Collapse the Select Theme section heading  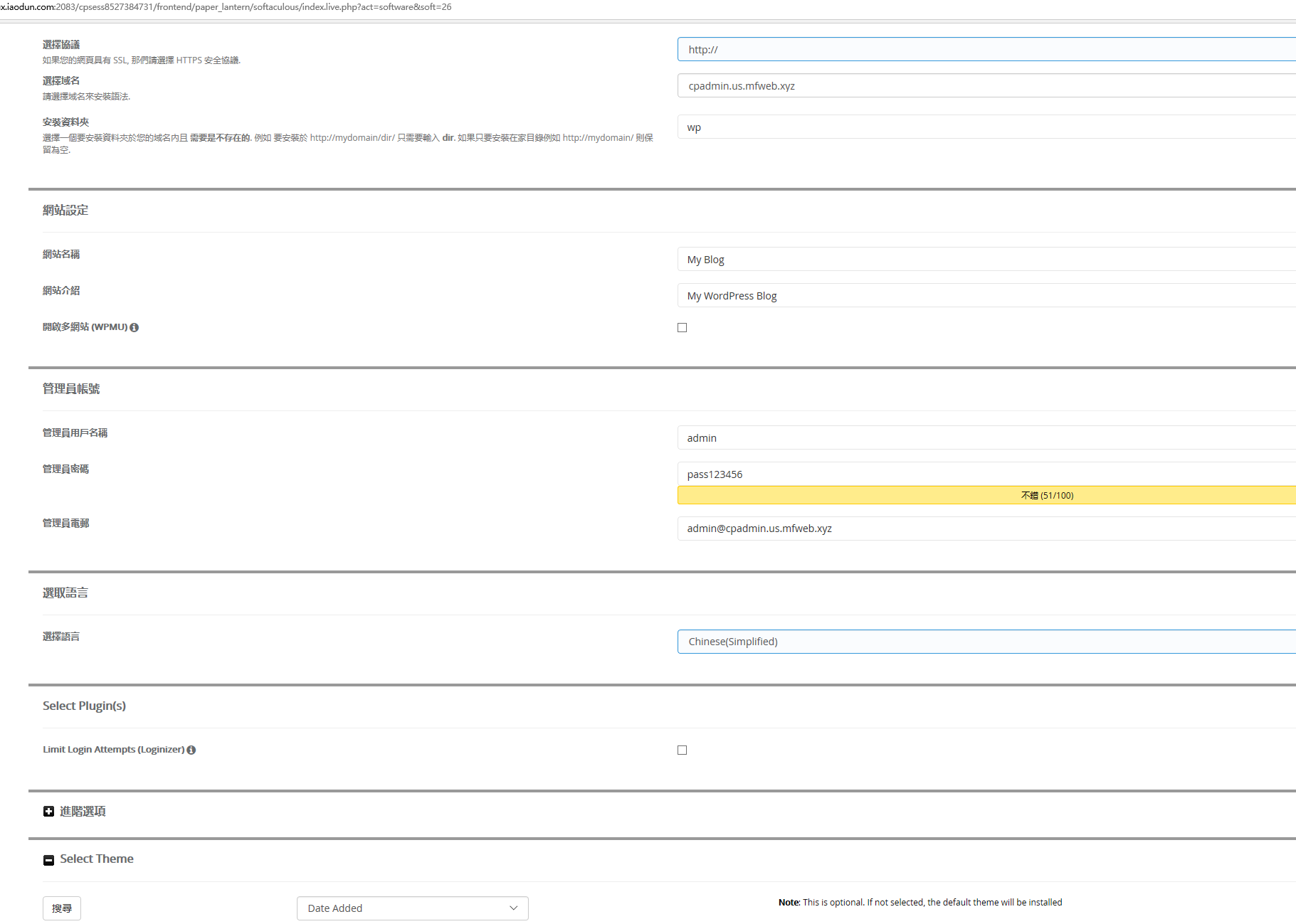[97, 859]
